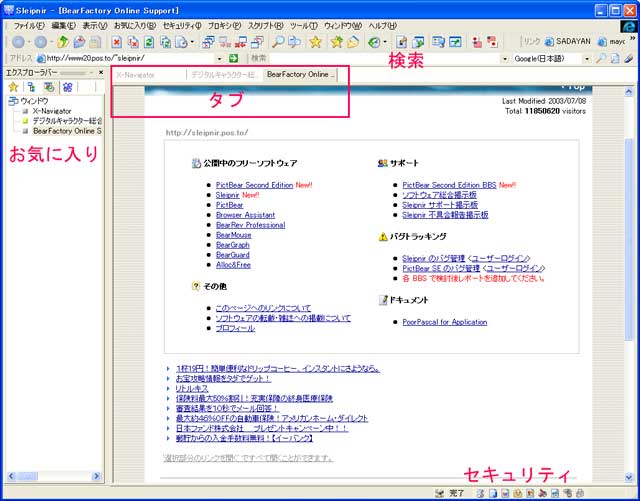Open the PictBear Second Edition link

point(254,185)
